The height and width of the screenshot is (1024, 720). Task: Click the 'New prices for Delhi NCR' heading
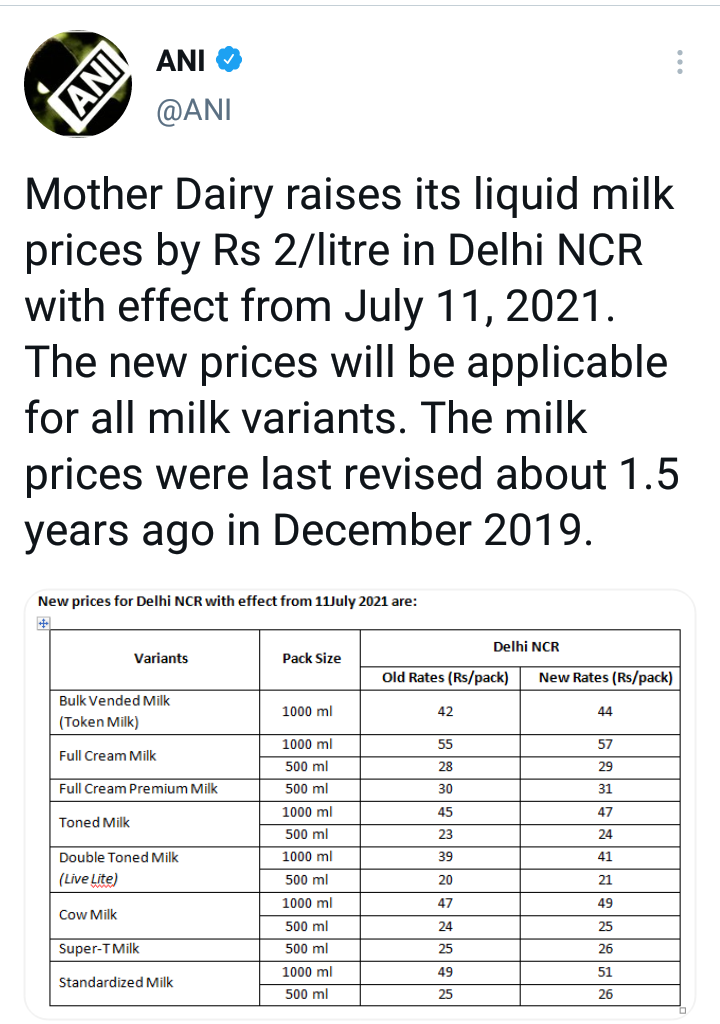coord(226,602)
